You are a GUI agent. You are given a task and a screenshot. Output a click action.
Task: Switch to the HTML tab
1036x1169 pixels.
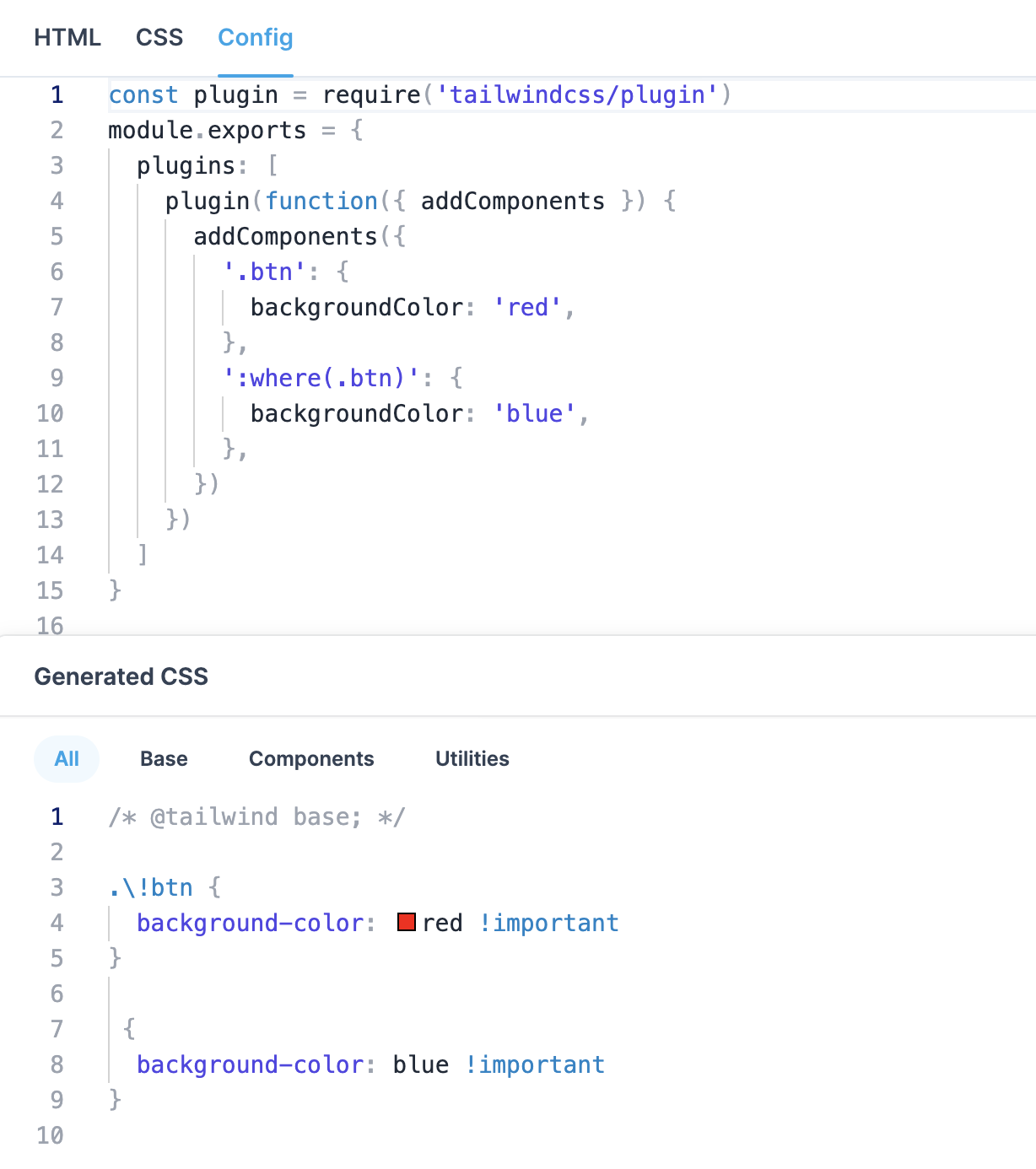tap(67, 37)
